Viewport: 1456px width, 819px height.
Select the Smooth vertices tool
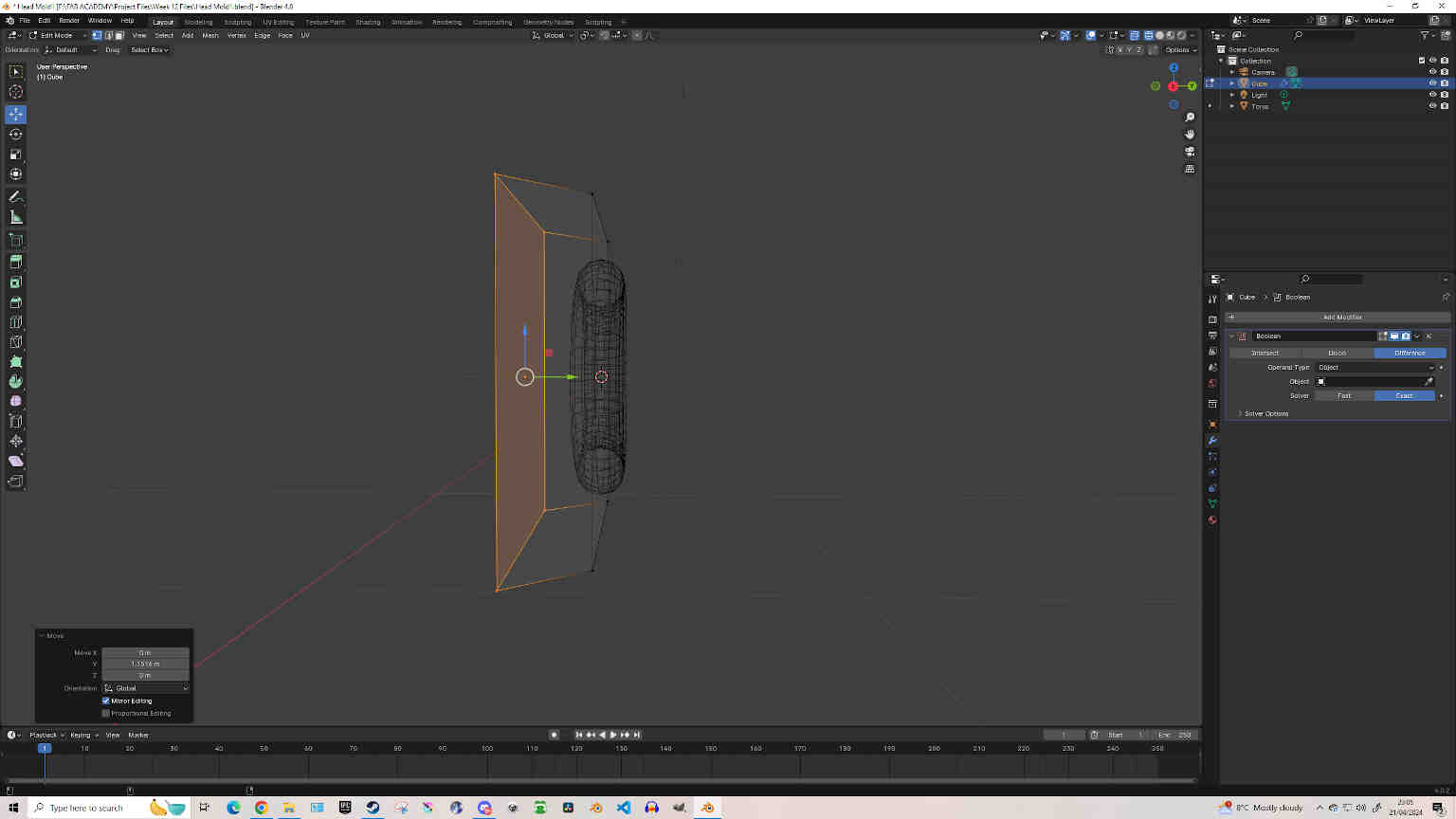(16, 401)
